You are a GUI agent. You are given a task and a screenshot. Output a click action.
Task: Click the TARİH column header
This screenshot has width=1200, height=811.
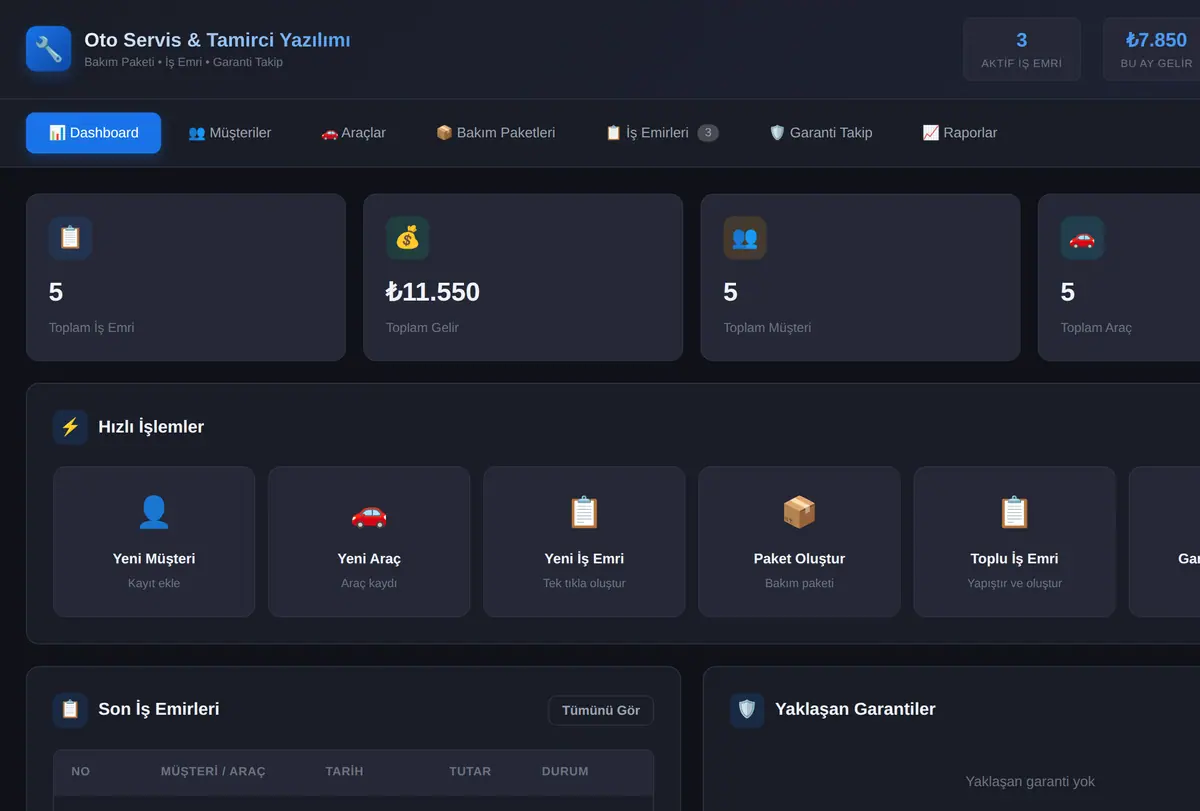[x=344, y=772]
